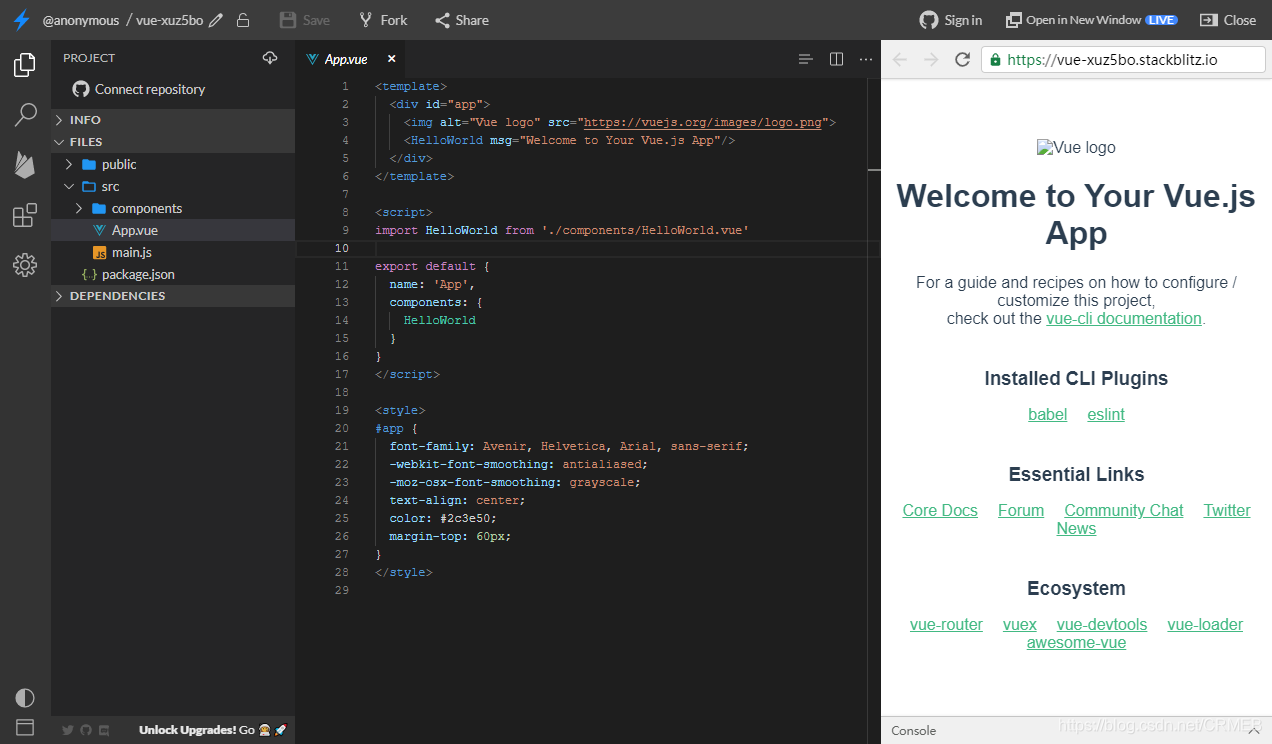This screenshot has height=744, width=1272.
Task: Open the settings gear in the activity bar
Action: pos(25,265)
